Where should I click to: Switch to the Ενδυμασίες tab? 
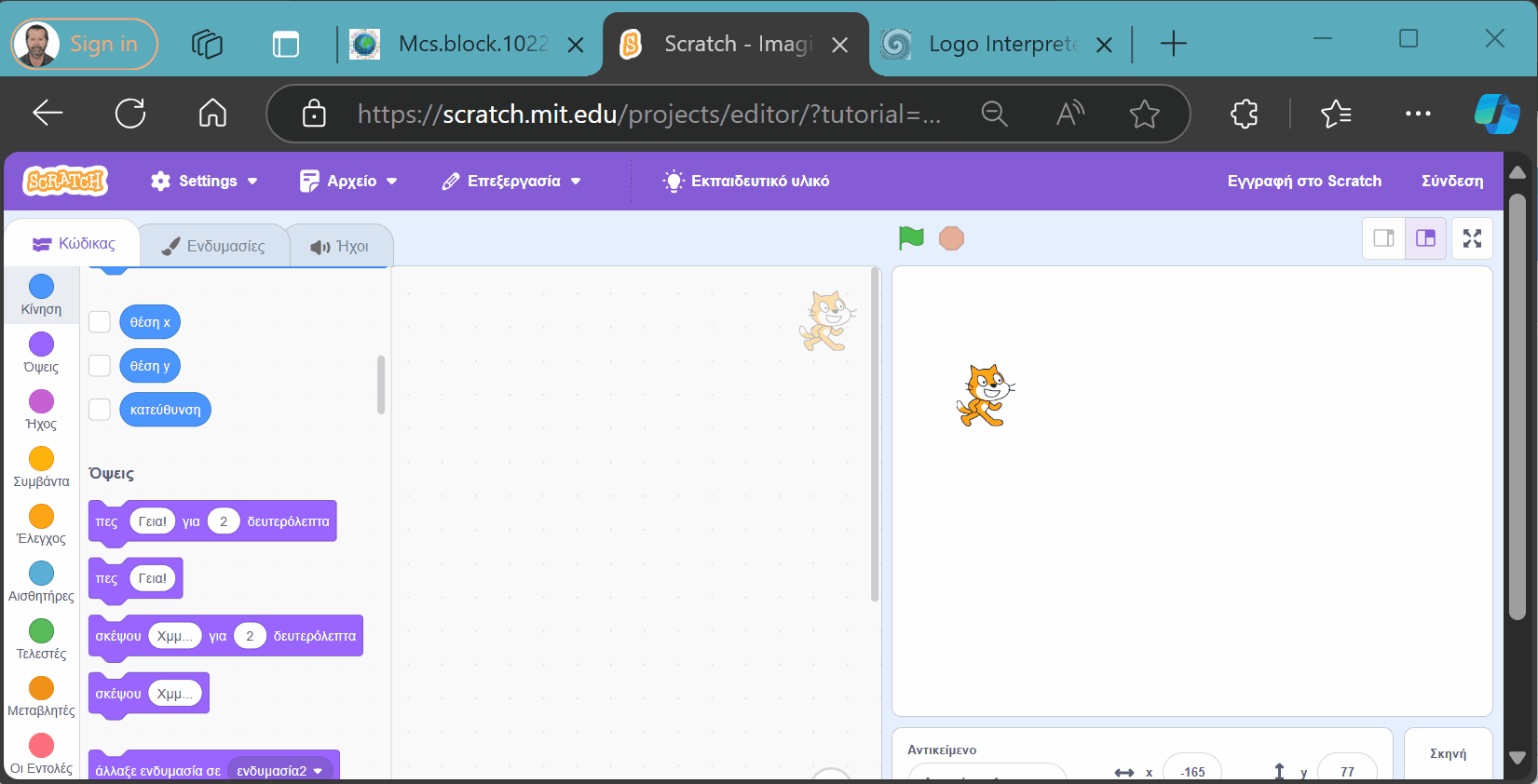click(x=213, y=246)
